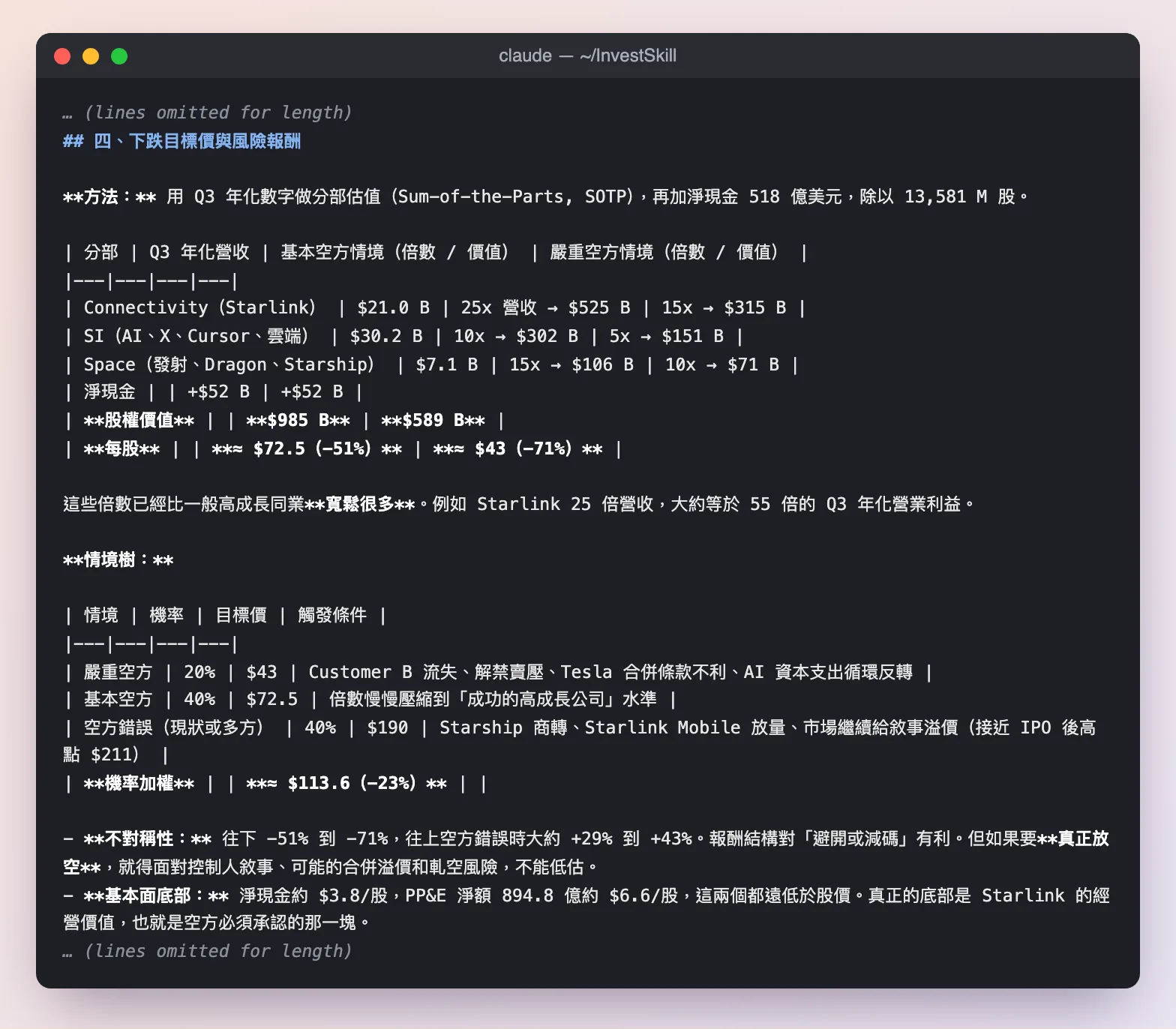Click the text 'PP&E 淨額 894.8 億約 $6.6/股'

541,895
